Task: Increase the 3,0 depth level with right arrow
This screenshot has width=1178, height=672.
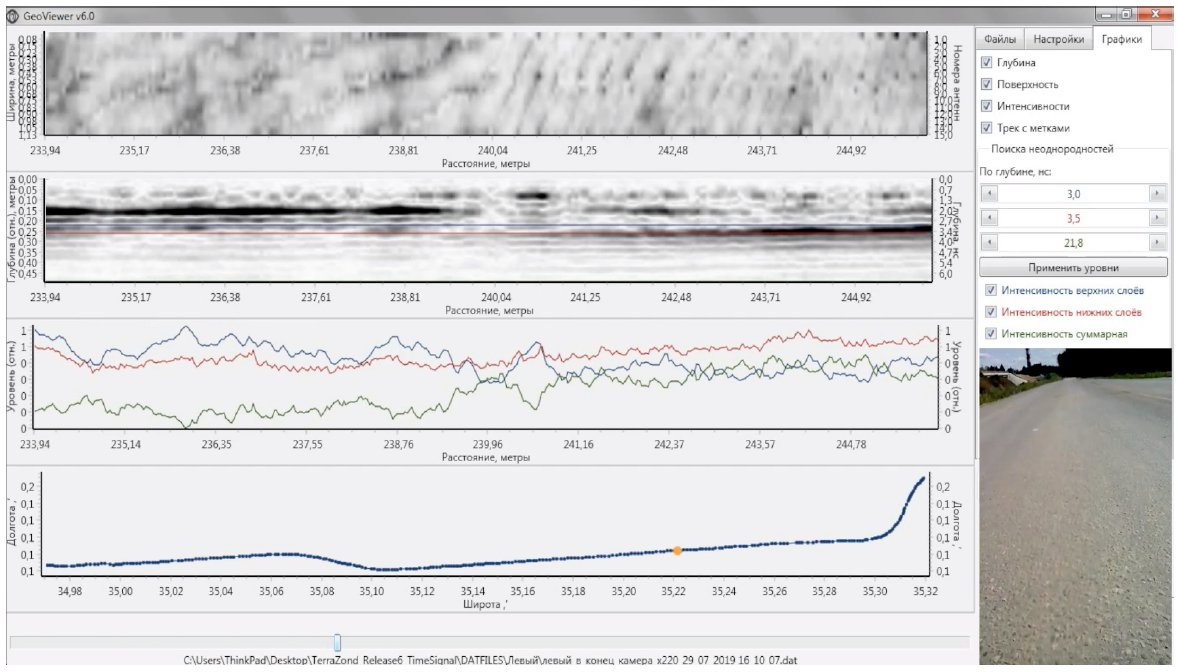Action: [x=1158, y=194]
